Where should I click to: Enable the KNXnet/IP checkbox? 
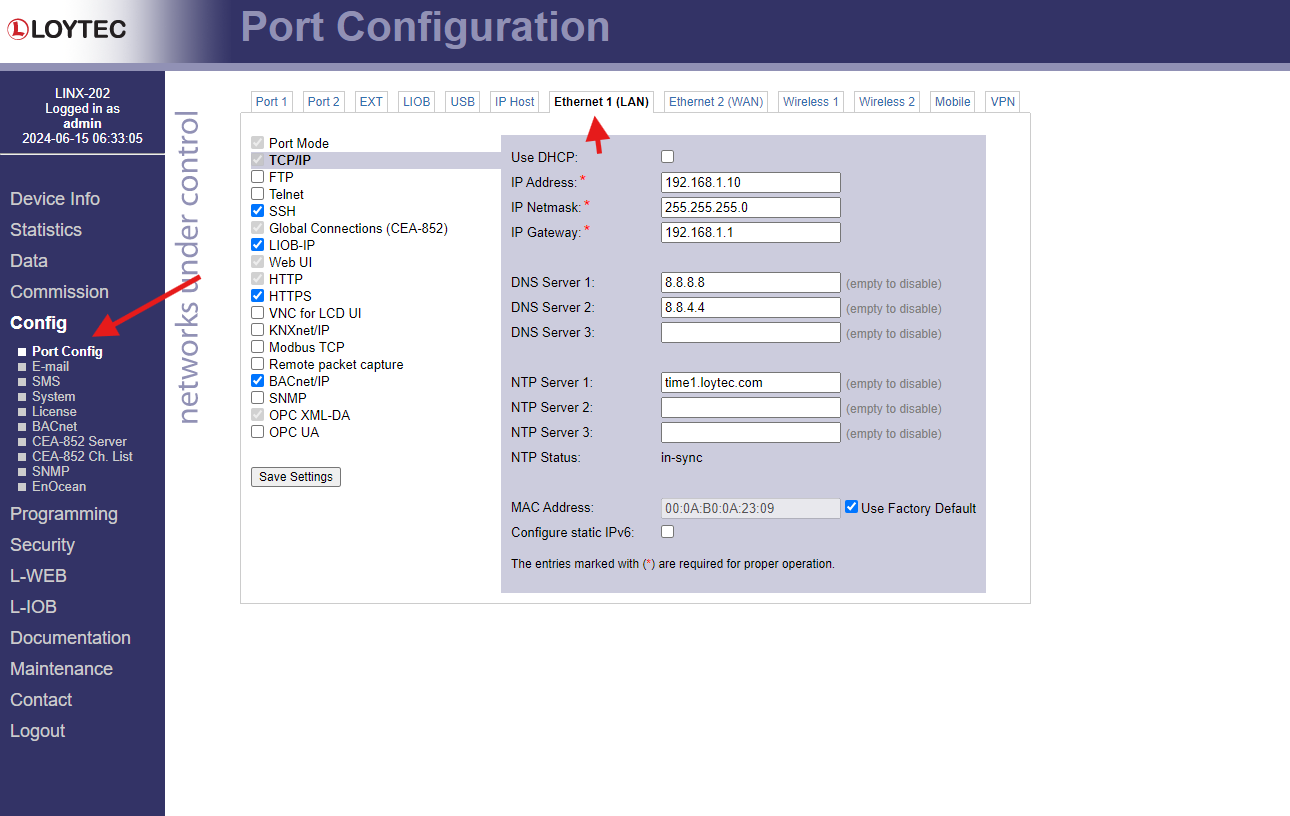257,330
